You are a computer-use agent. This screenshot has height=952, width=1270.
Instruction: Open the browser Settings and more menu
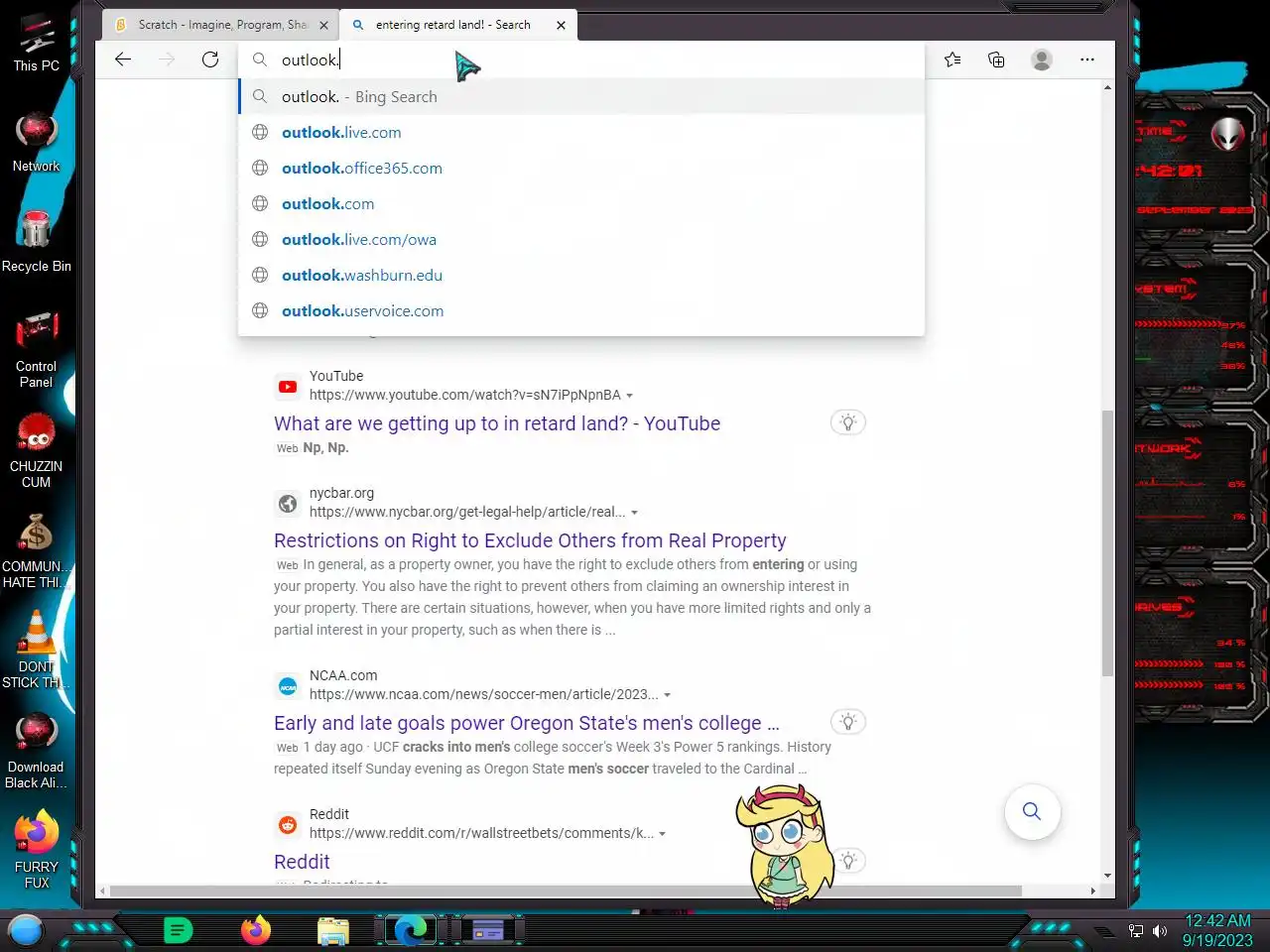click(1087, 59)
